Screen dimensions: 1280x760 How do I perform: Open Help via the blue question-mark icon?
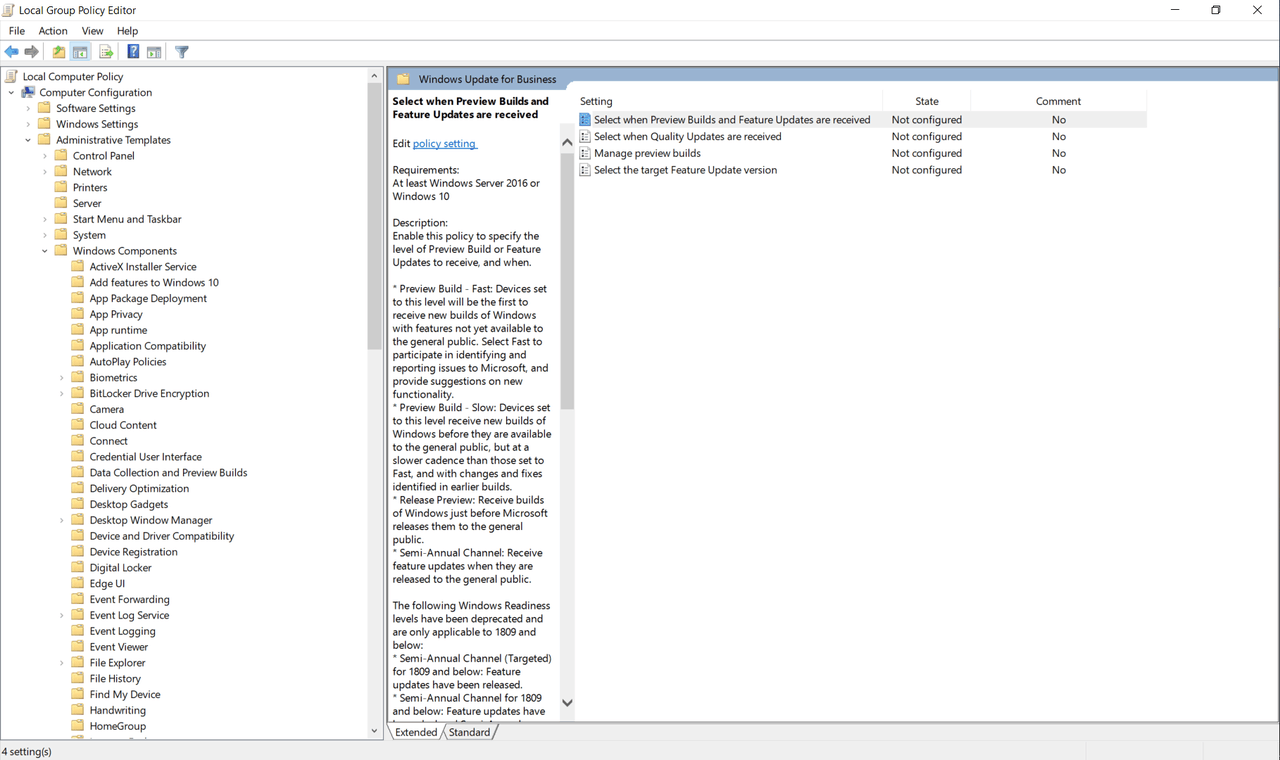pyautogui.click(x=133, y=52)
